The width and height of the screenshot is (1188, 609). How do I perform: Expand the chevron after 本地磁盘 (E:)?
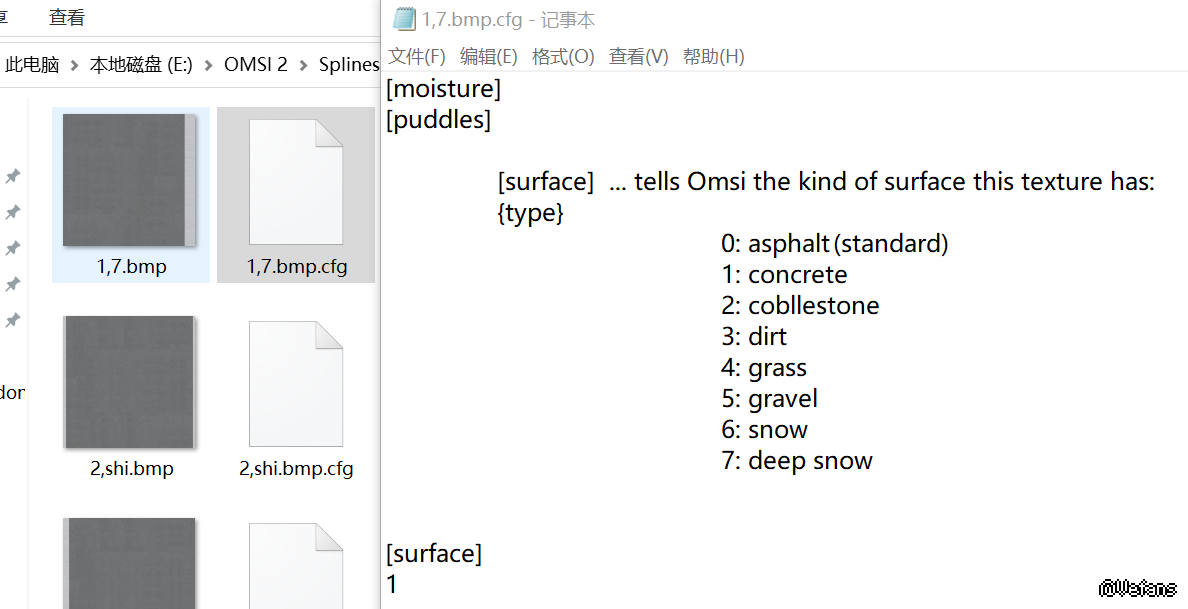[208, 65]
